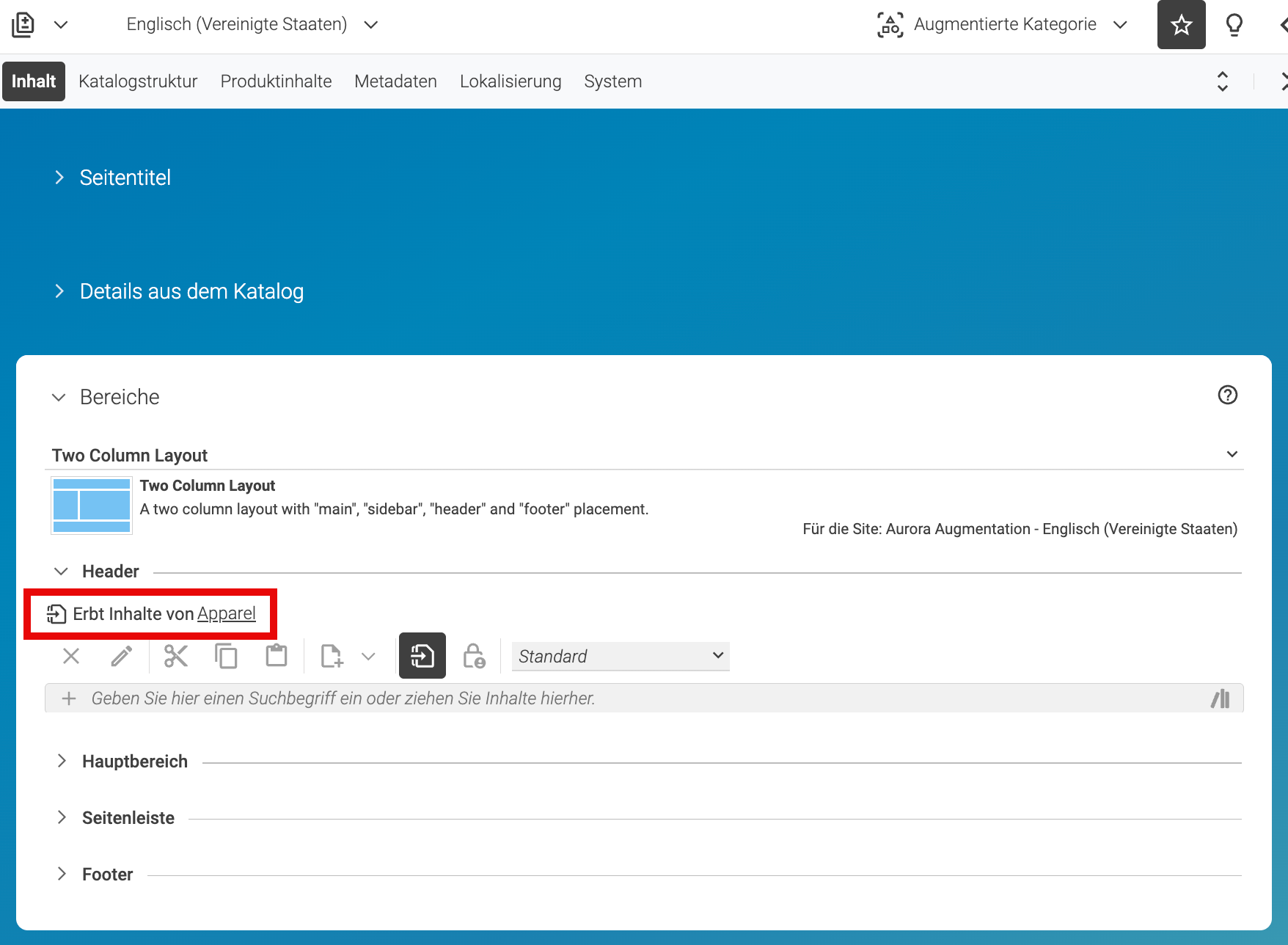Click the lightbulb icon in top bar
The image size is (1288, 945).
[1234, 25]
